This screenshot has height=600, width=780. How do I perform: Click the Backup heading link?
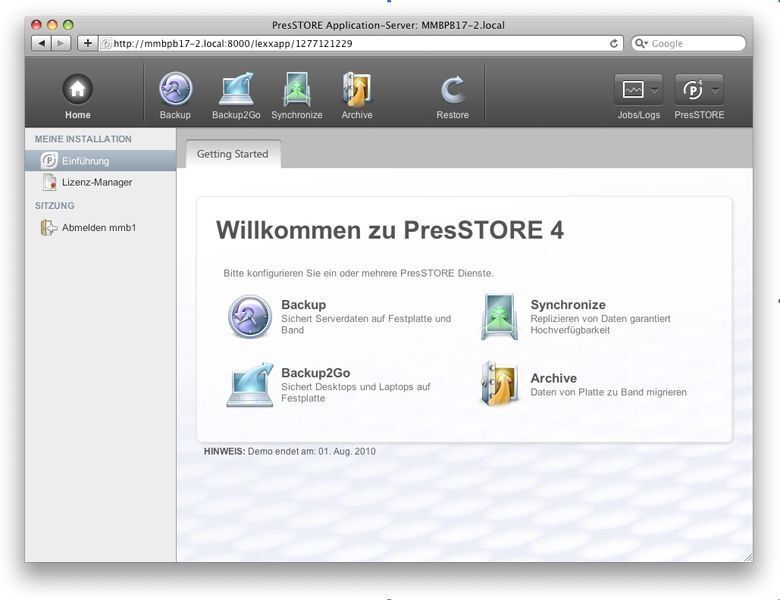(303, 304)
